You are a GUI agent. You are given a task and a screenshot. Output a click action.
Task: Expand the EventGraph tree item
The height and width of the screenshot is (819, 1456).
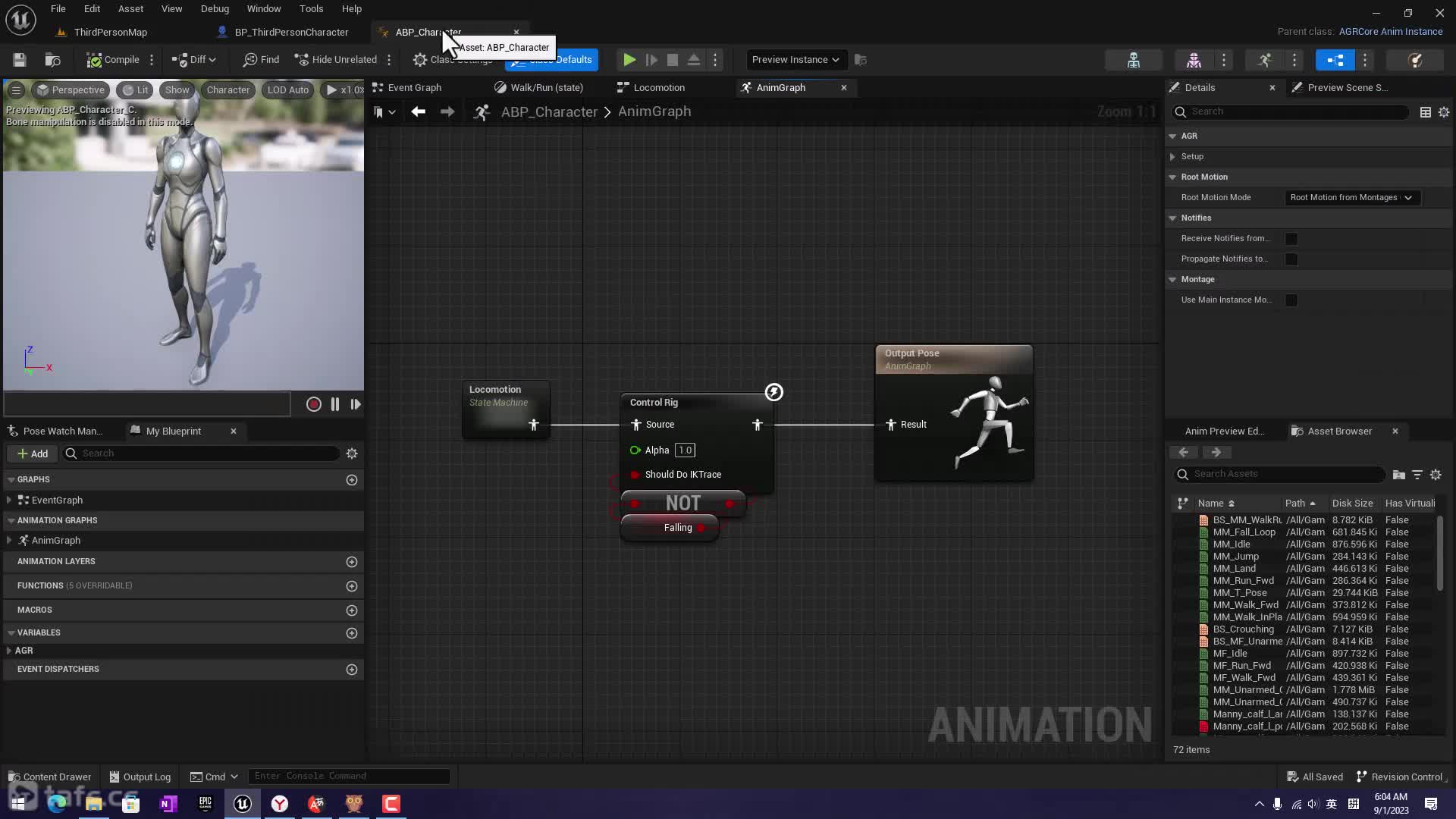(9, 500)
